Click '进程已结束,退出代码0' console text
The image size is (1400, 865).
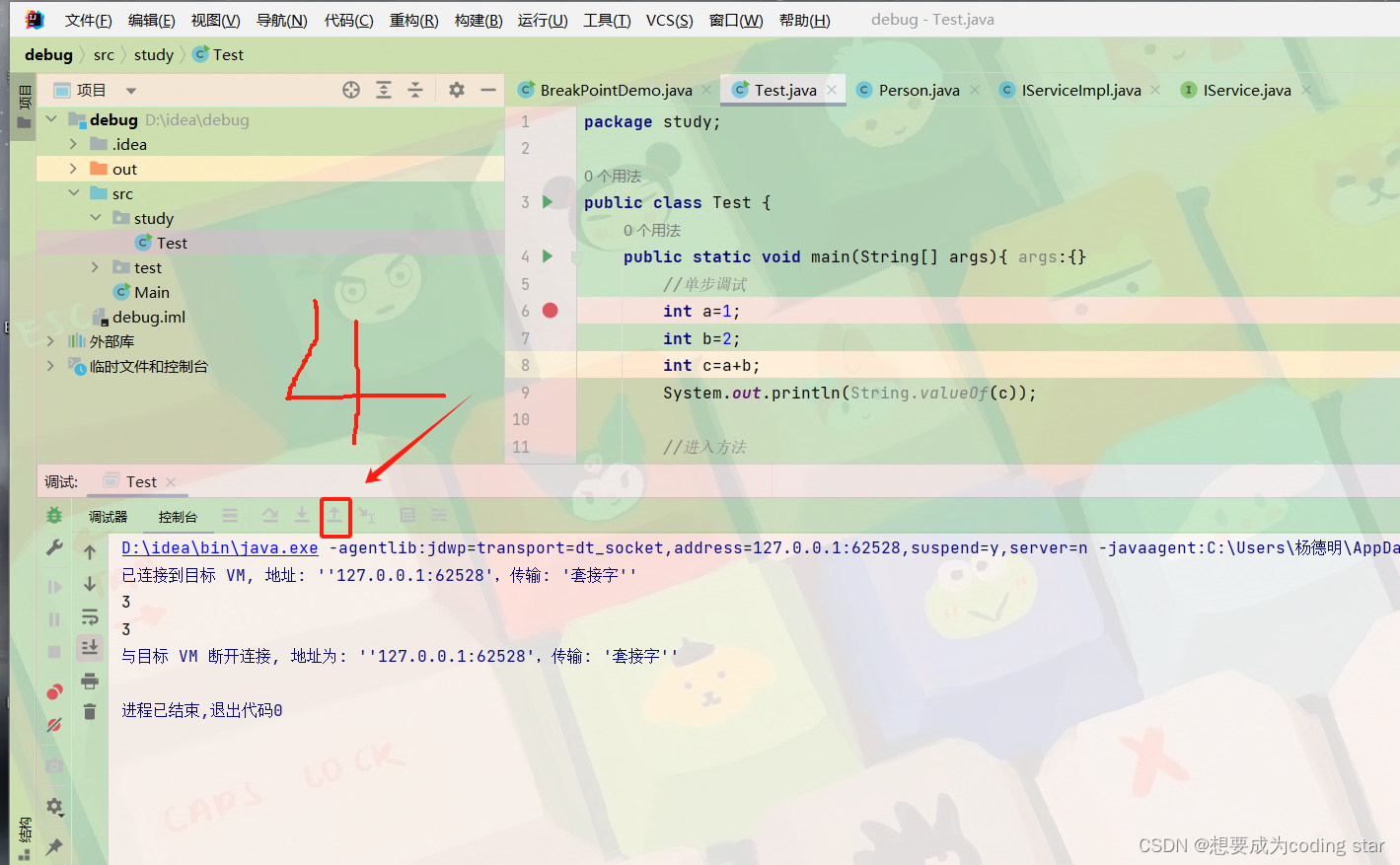[202, 710]
